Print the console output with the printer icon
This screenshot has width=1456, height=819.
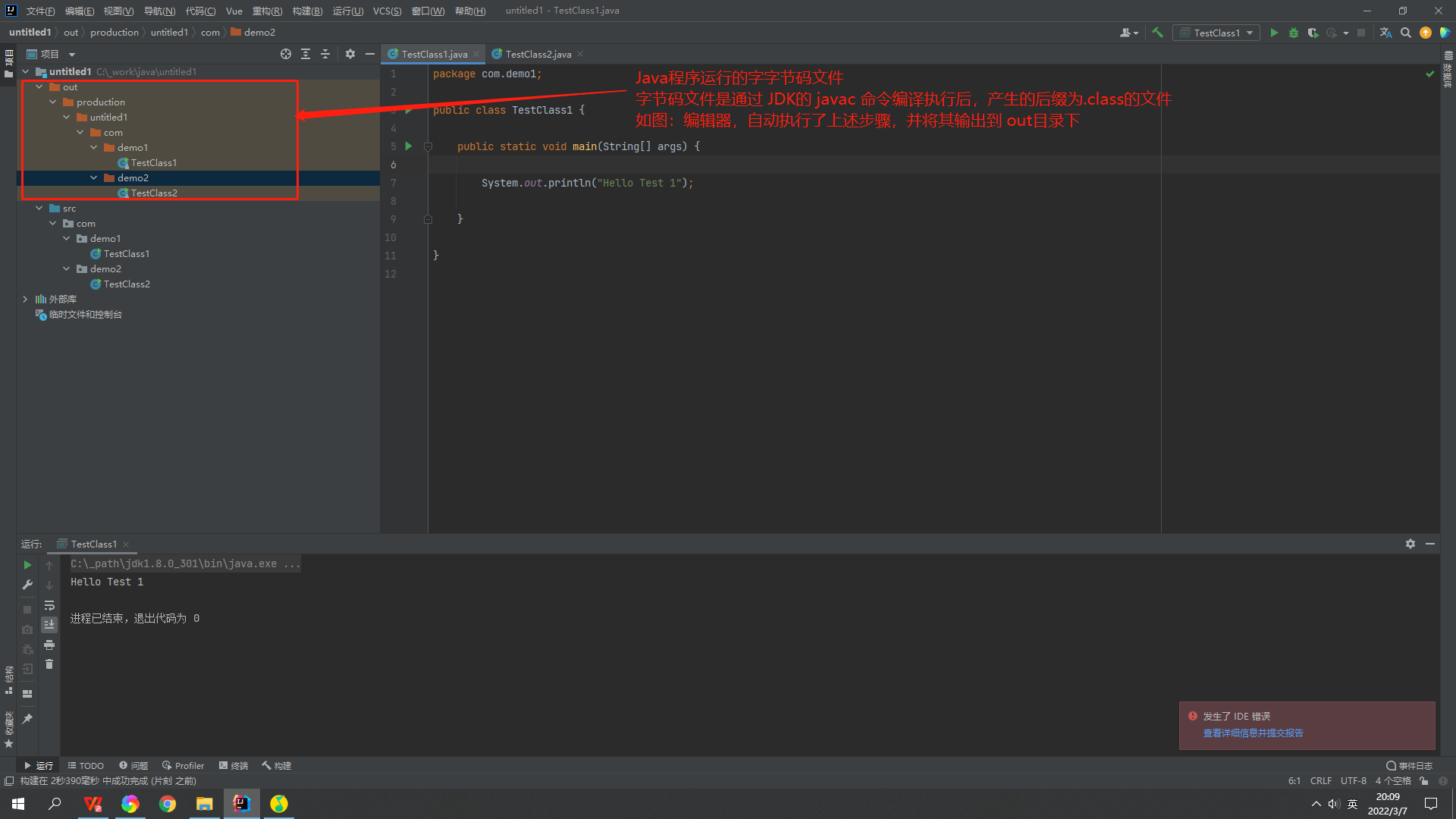click(49, 645)
